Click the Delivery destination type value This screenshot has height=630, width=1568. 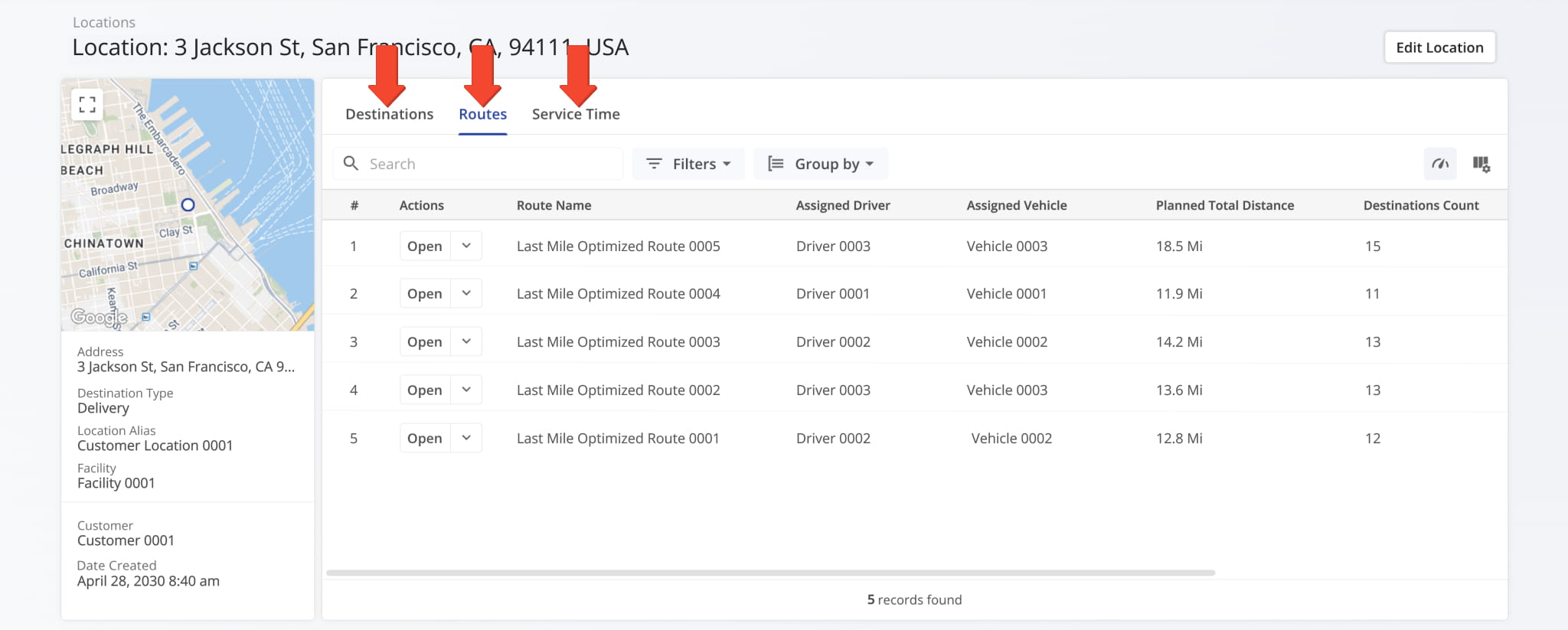(x=103, y=408)
